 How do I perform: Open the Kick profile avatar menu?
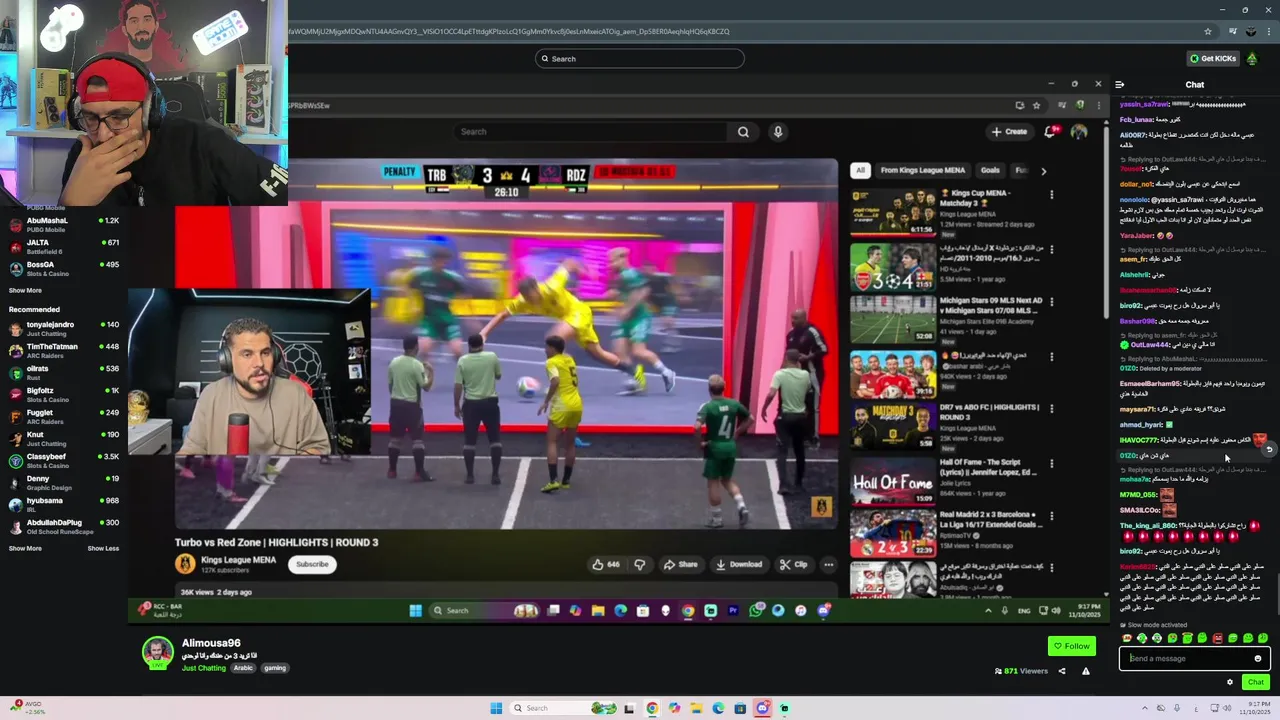(x=1252, y=59)
